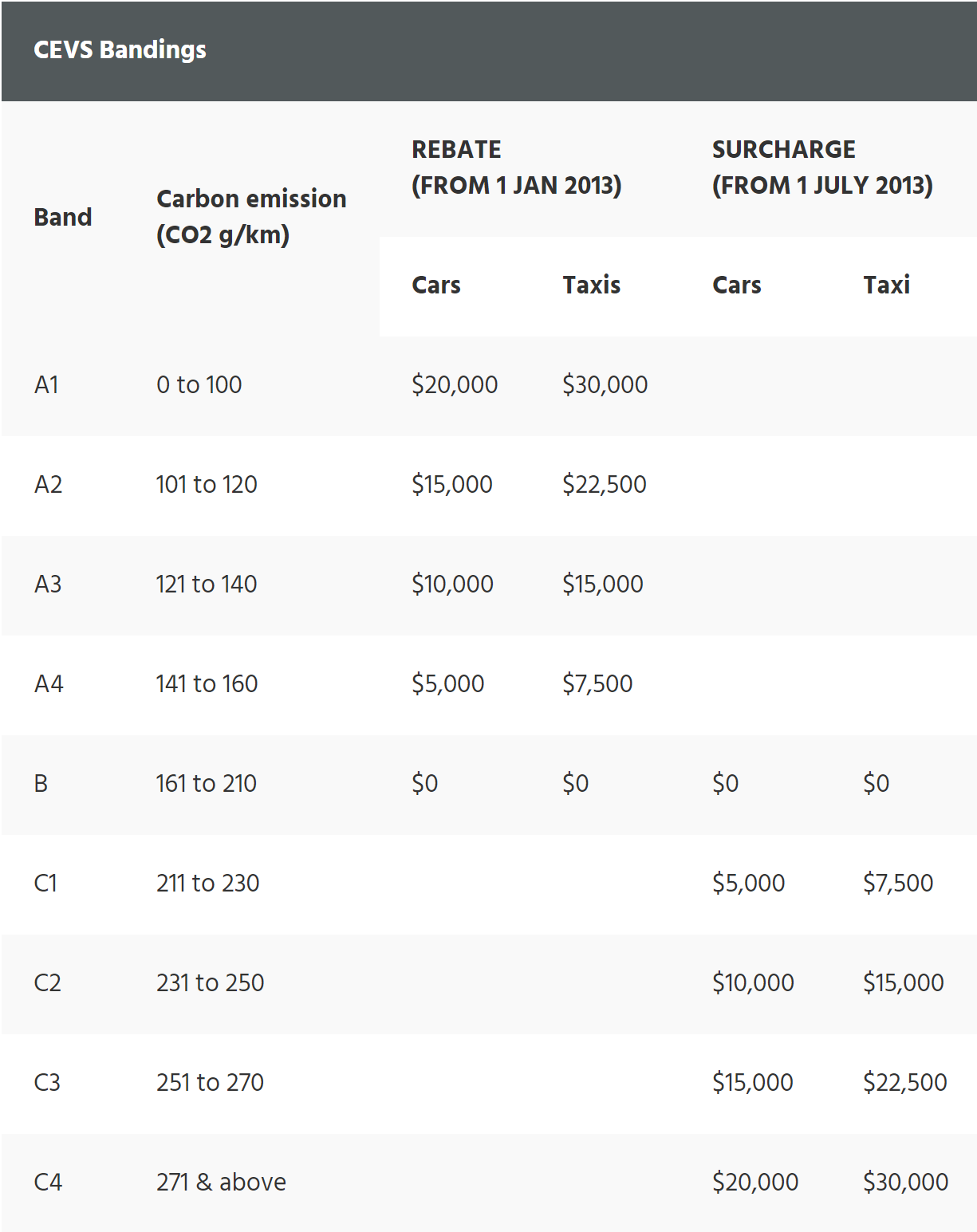Viewport: 977px width, 1232px height.
Task: Click the $30,000 taxi surcharge for C4
Action: (905, 1182)
